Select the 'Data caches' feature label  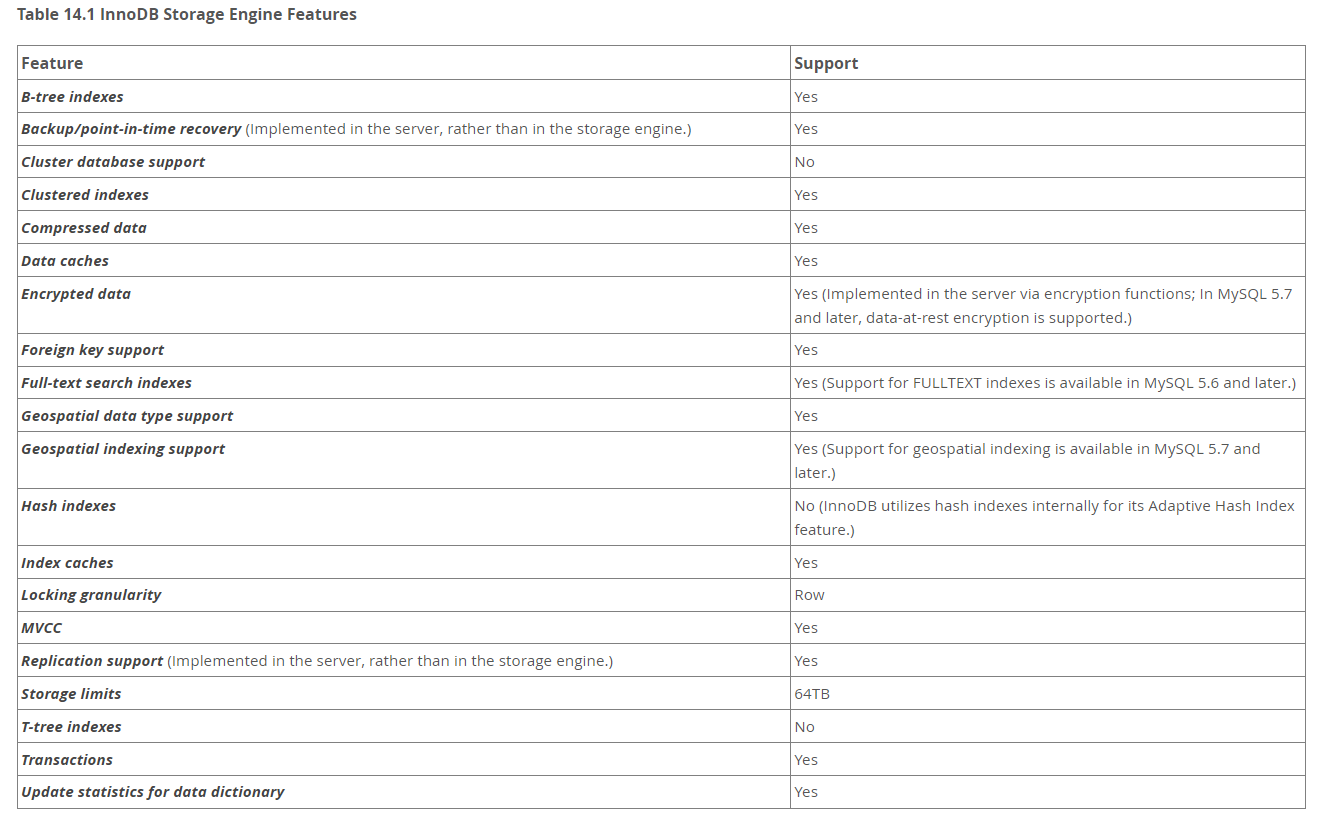[65, 261]
